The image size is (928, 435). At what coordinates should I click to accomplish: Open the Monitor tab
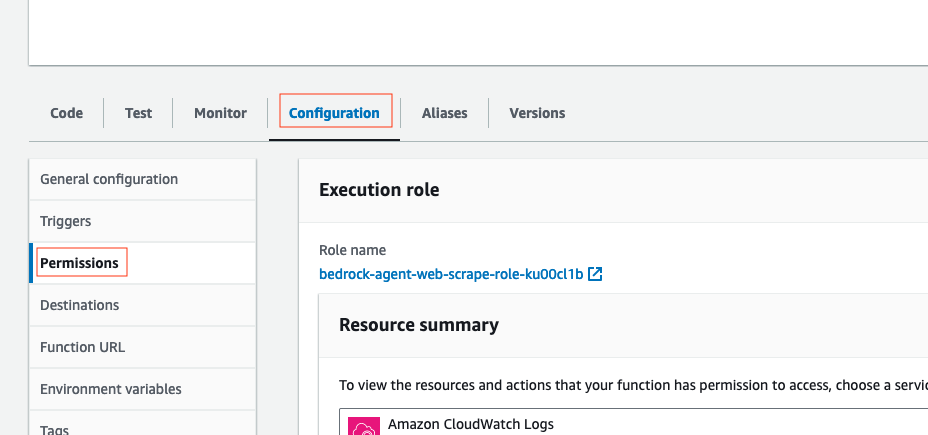[x=220, y=113]
